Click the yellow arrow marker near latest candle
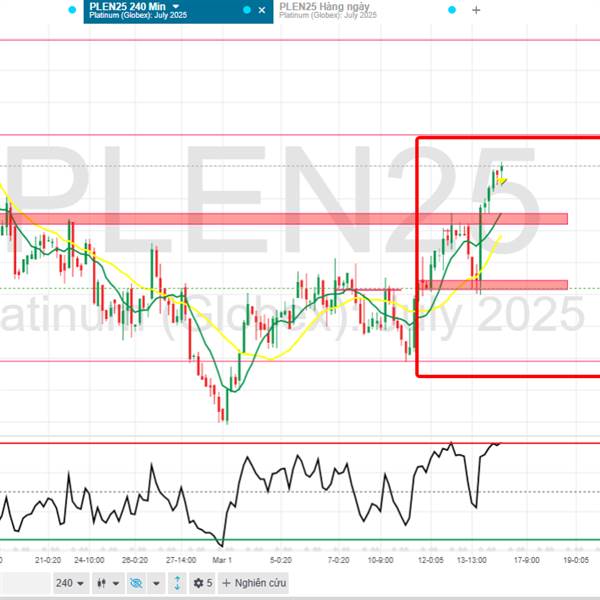 [502, 181]
